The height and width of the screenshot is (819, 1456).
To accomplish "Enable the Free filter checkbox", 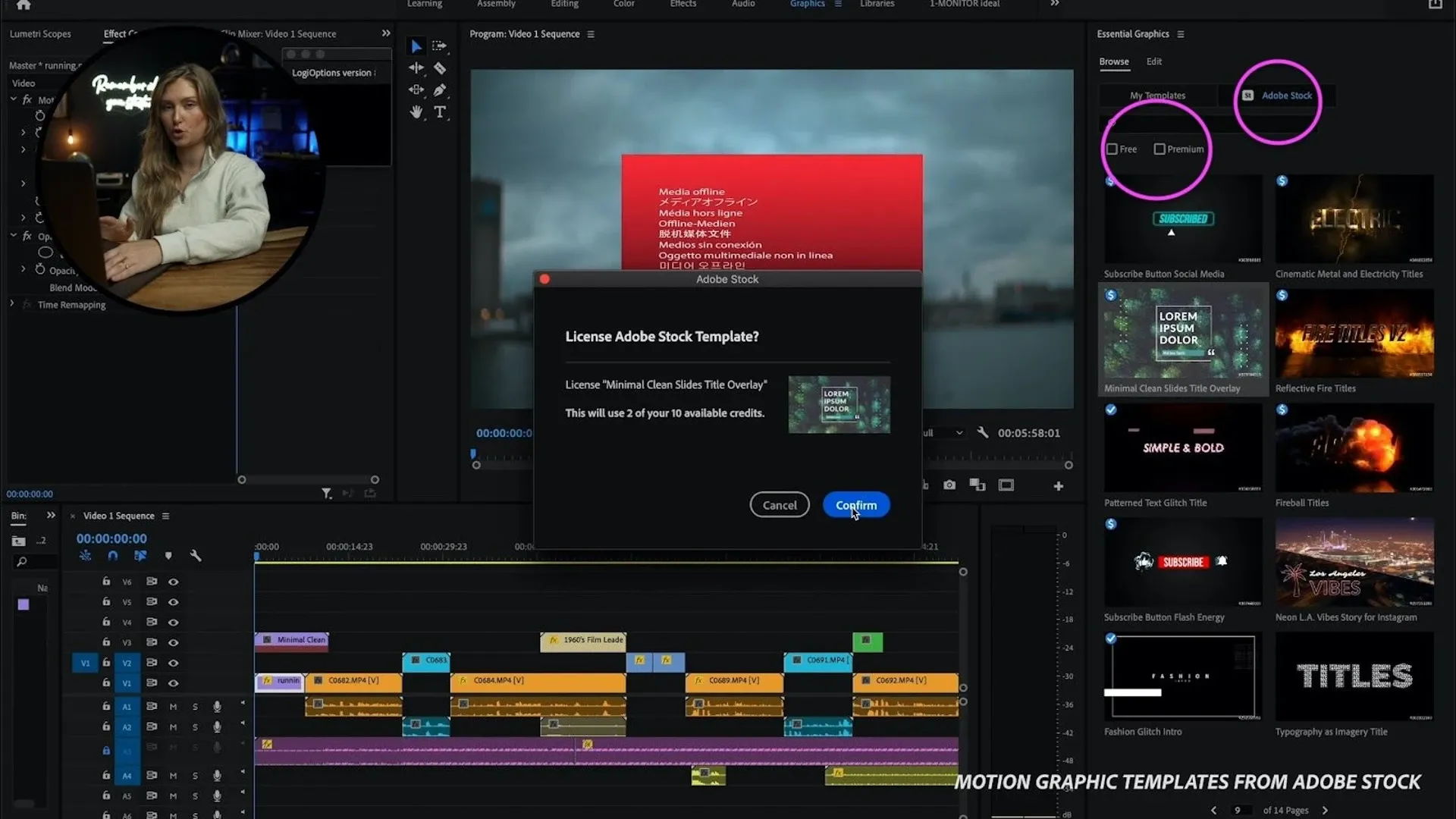I will click(1112, 149).
